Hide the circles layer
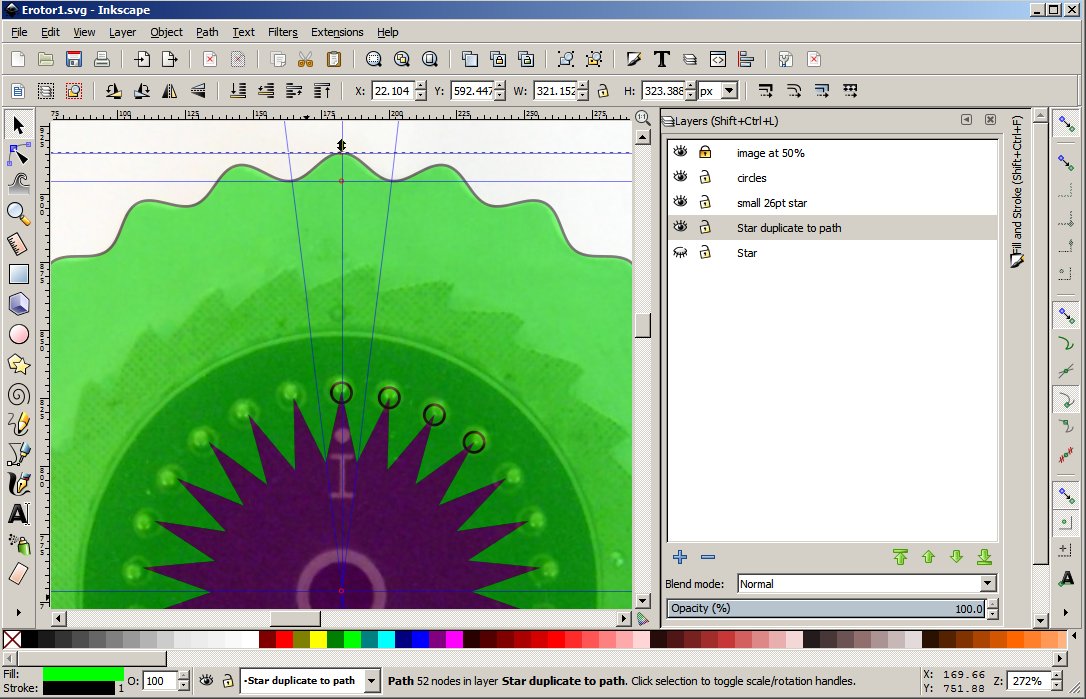The width and height of the screenshot is (1086, 699). point(681,178)
